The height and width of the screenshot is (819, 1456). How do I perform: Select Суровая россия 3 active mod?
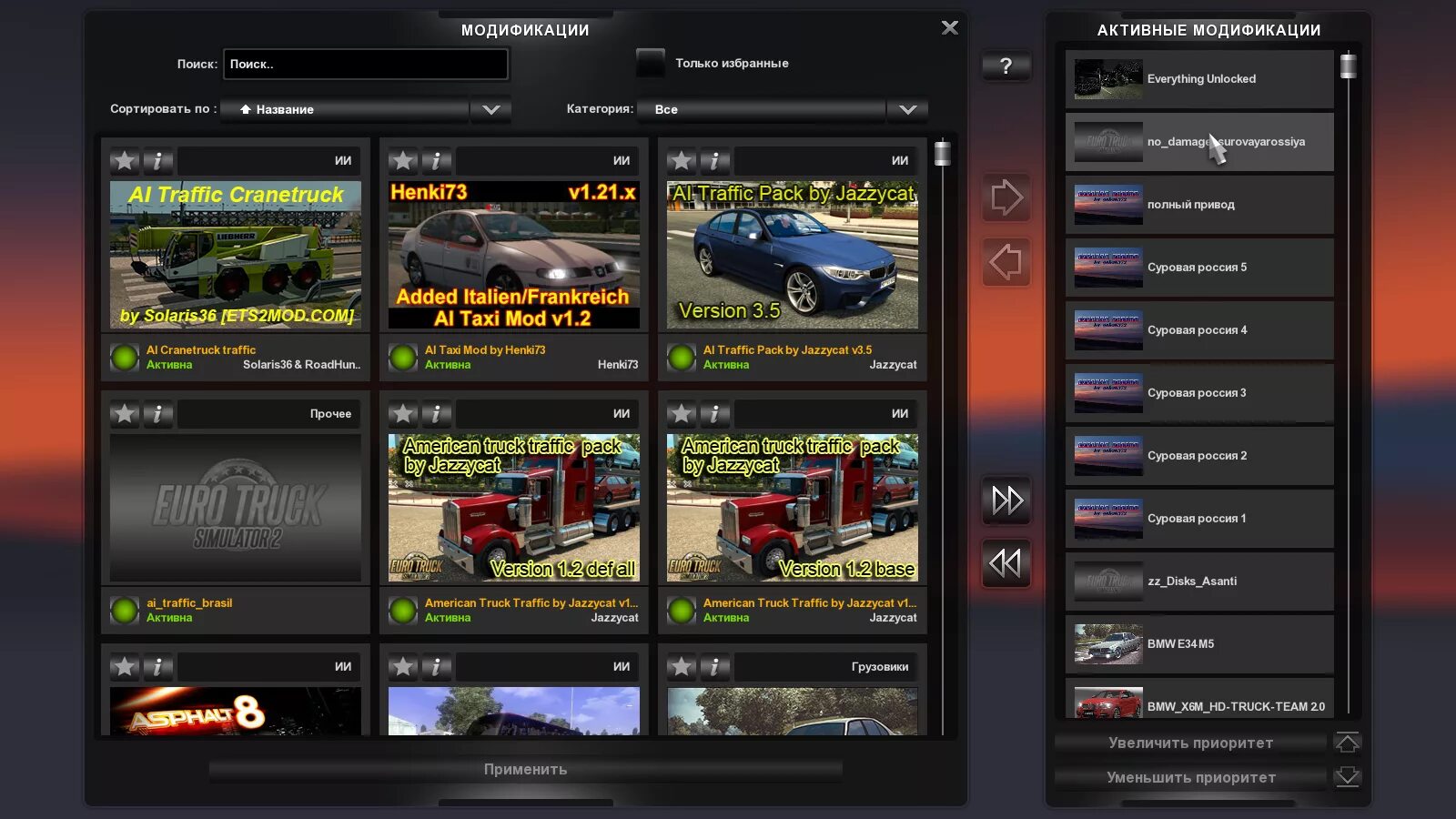click(x=1199, y=393)
